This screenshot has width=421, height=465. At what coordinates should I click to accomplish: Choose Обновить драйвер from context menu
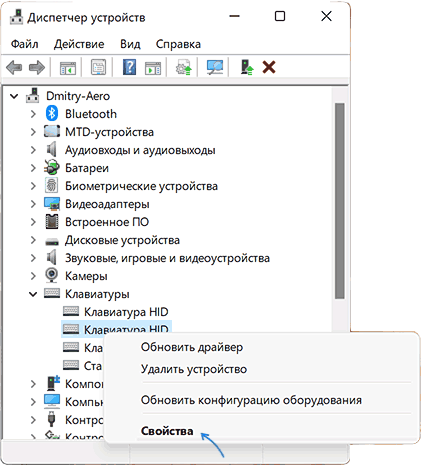[192, 347]
